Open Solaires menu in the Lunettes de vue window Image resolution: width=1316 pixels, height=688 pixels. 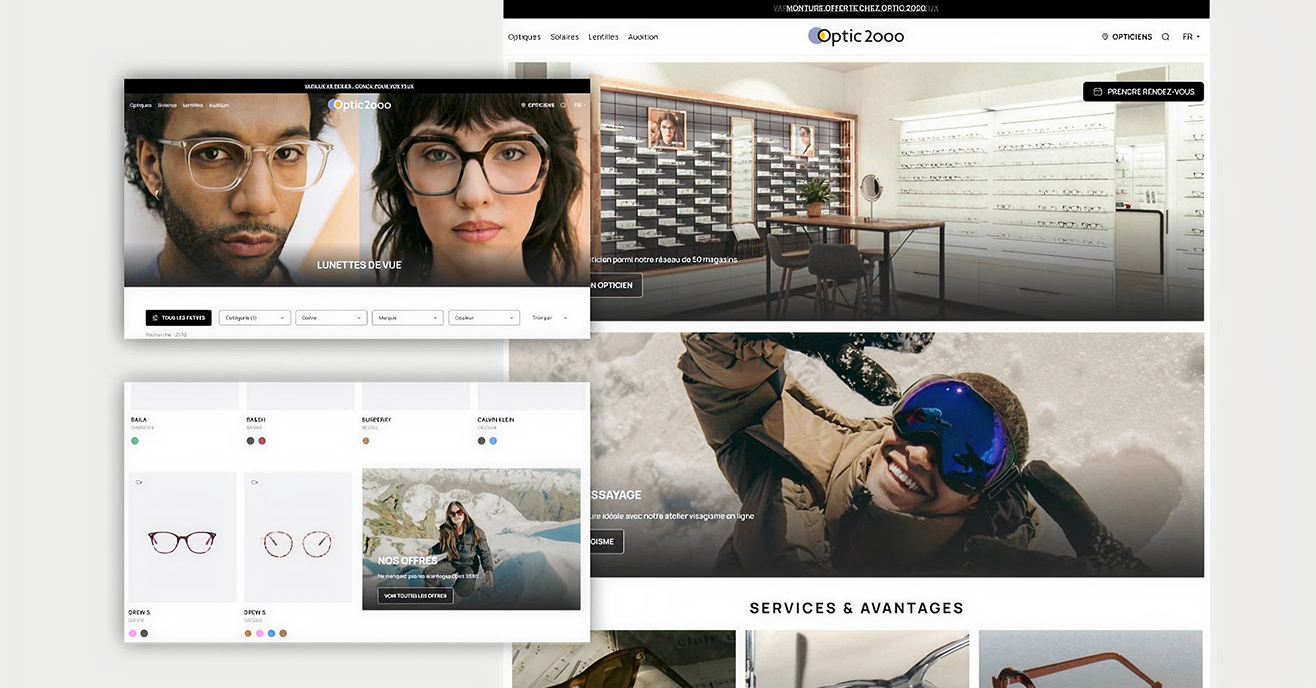pos(167,105)
